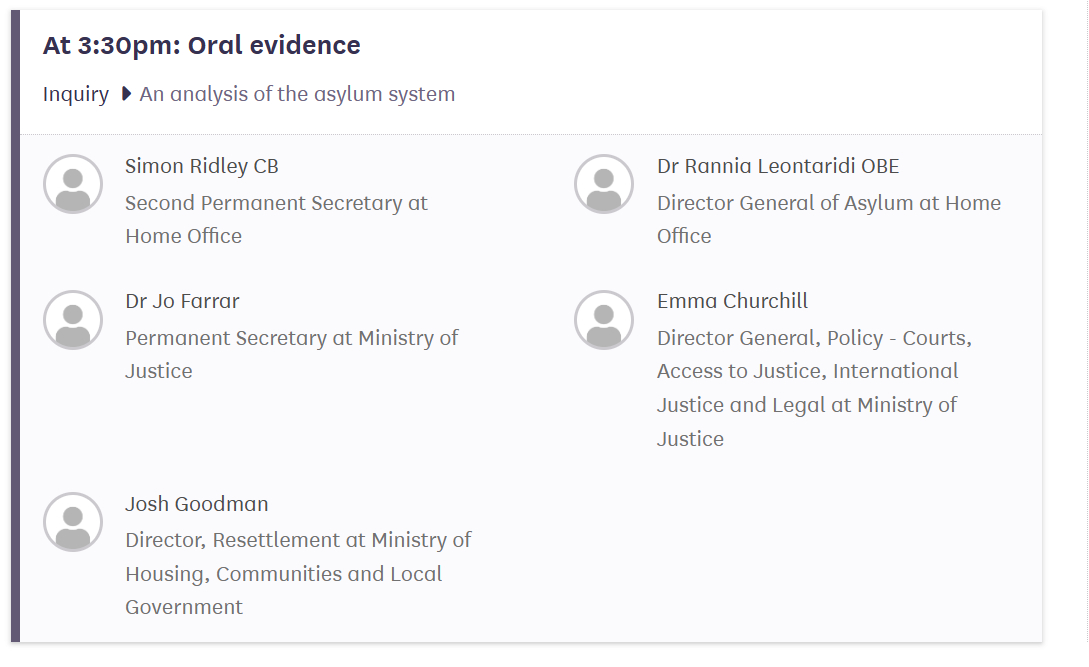Click the Inquiry label
The image size is (1089, 667).
[x=76, y=94]
